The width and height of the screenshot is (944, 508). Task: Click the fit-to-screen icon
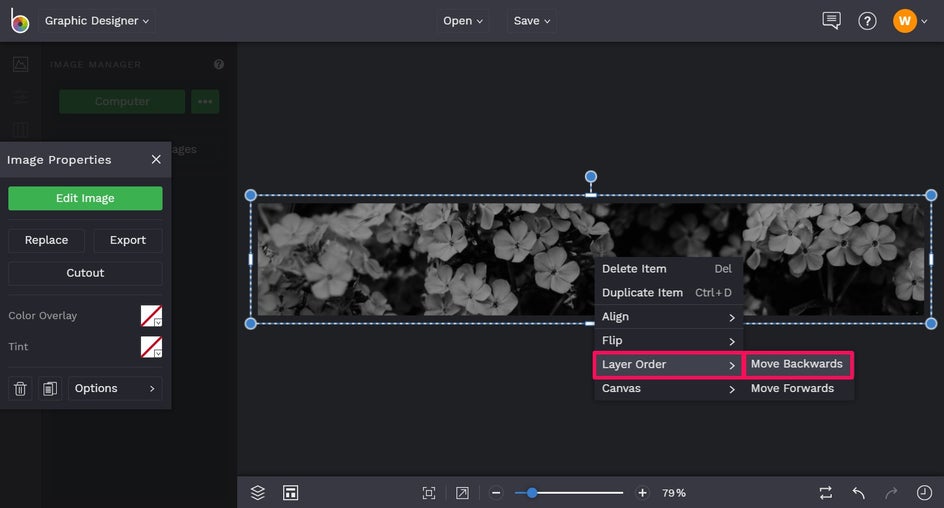(429, 493)
